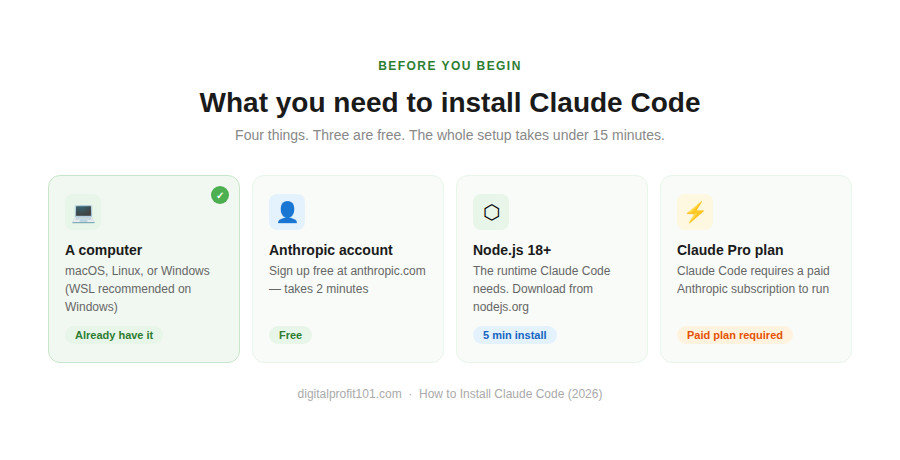900x460 pixels.
Task: Click the Anthropic account person icon
Action: click(287, 212)
